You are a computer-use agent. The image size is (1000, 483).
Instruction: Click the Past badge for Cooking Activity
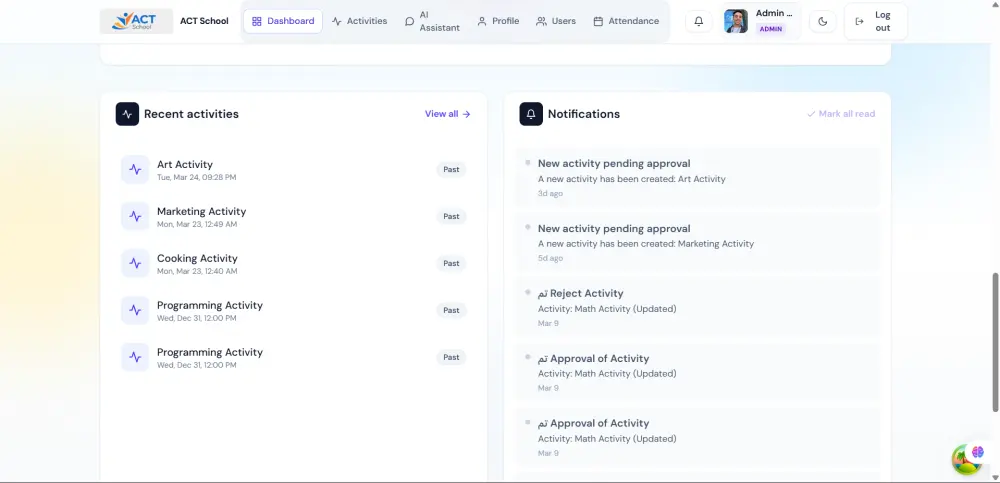click(x=452, y=263)
